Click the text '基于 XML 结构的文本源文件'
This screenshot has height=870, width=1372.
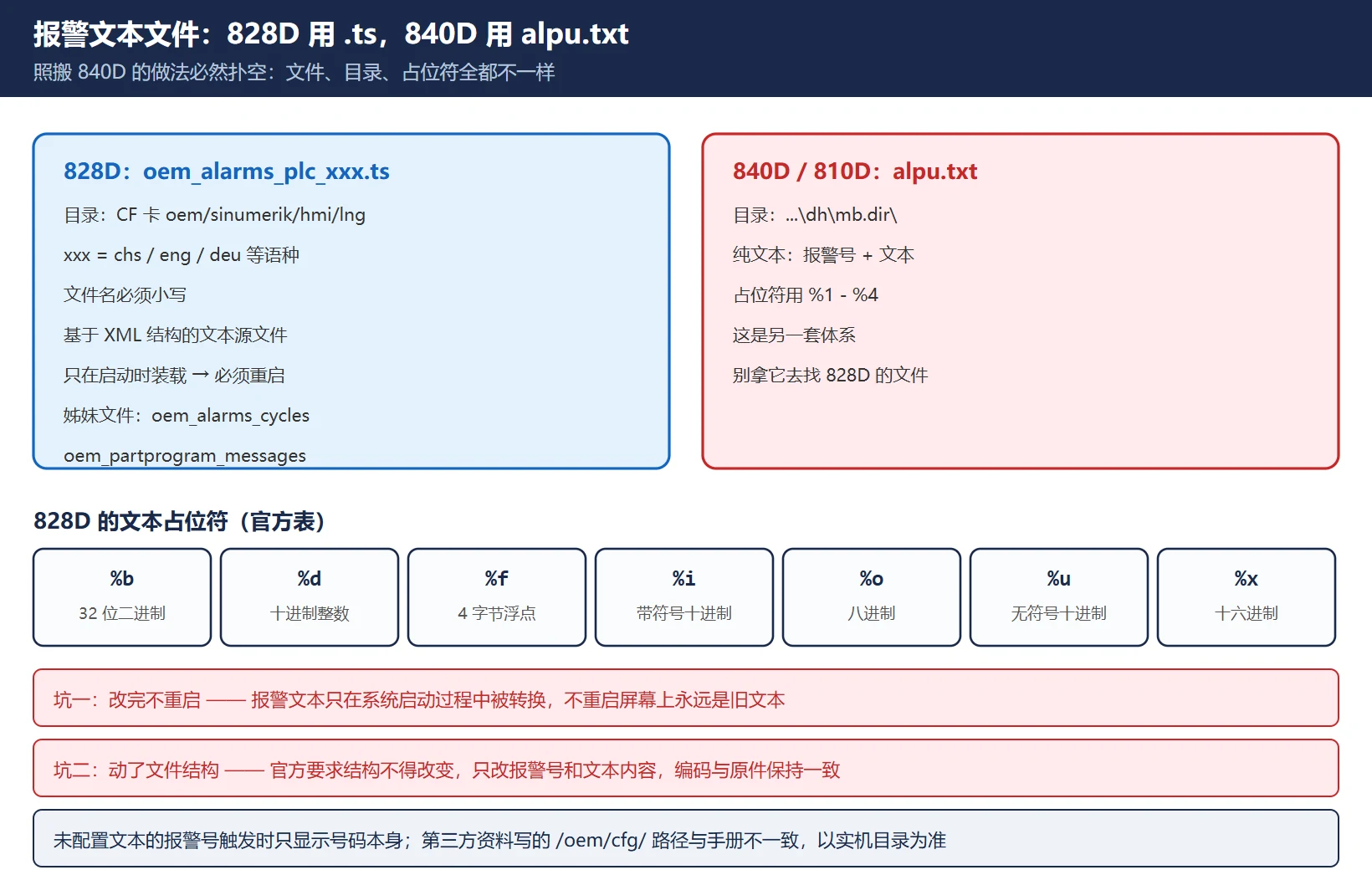[x=175, y=335]
